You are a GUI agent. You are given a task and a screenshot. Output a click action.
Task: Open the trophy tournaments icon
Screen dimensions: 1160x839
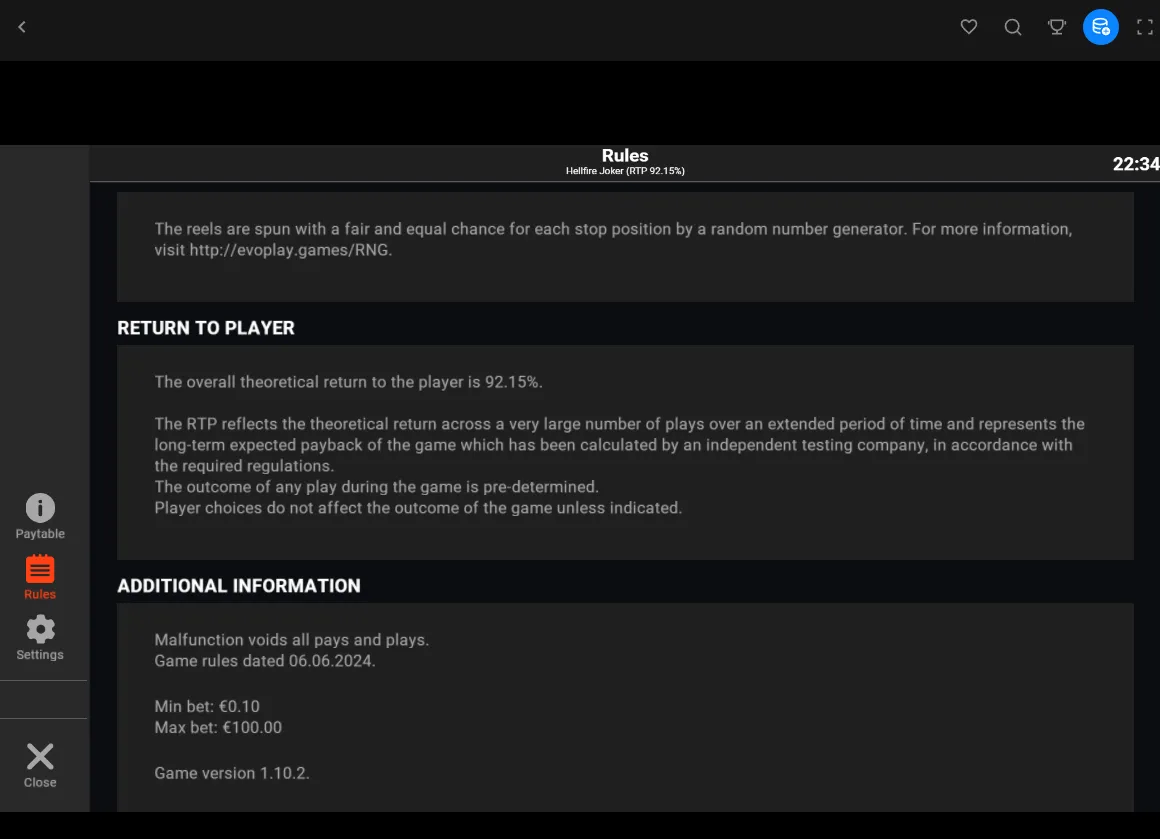coord(1056,27)
